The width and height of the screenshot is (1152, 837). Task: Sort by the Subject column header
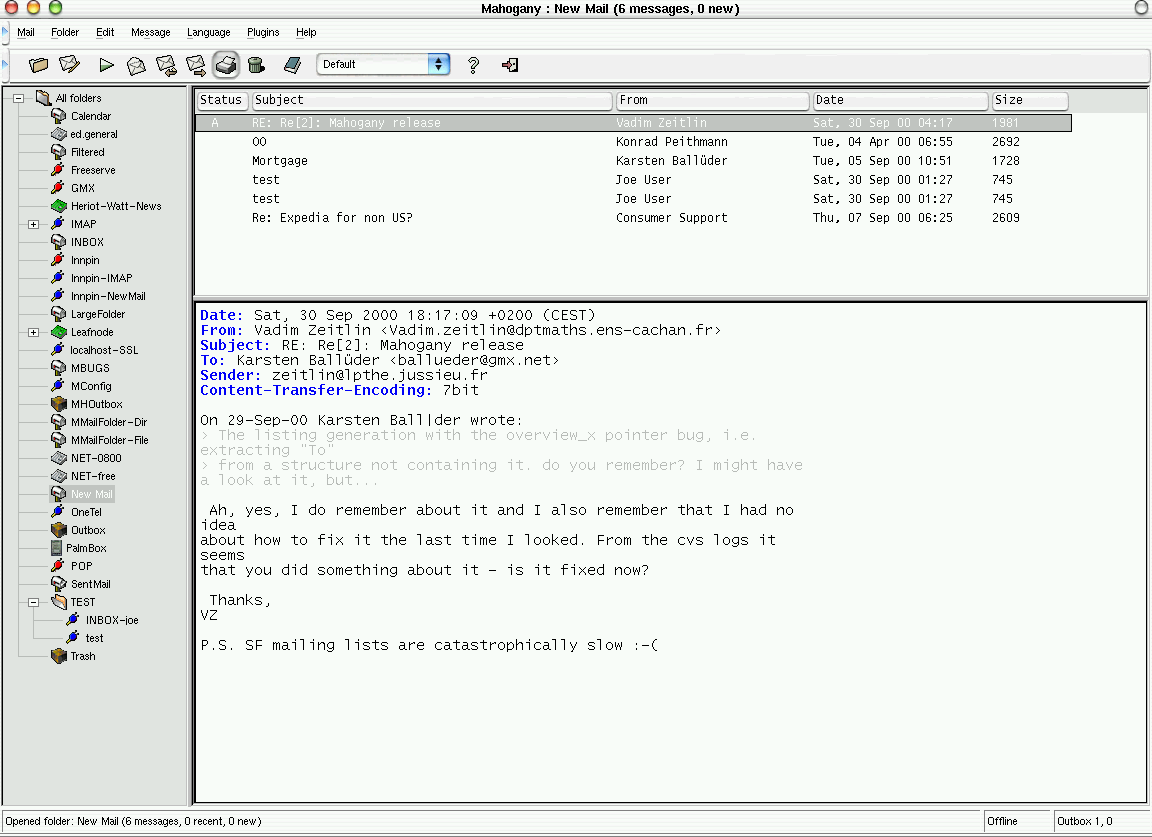coord(432,100)
